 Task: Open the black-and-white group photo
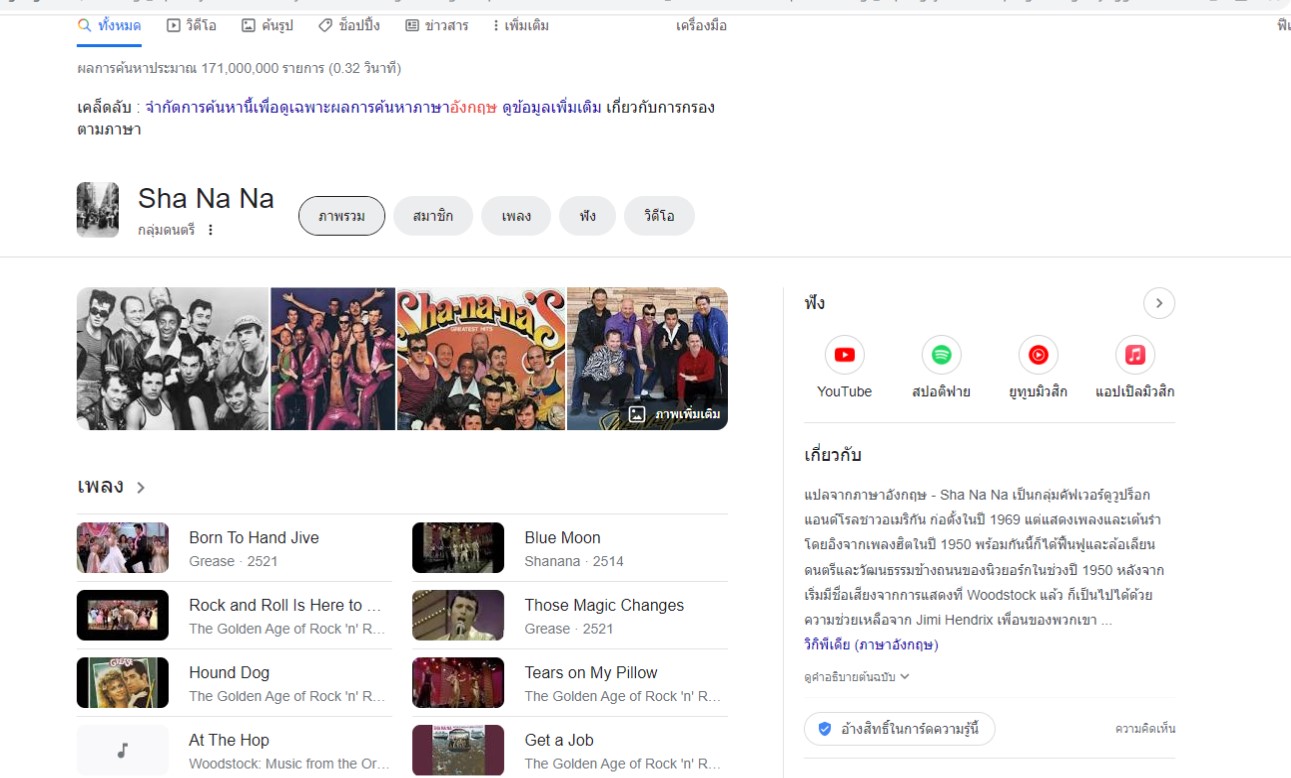coord(173,359)
